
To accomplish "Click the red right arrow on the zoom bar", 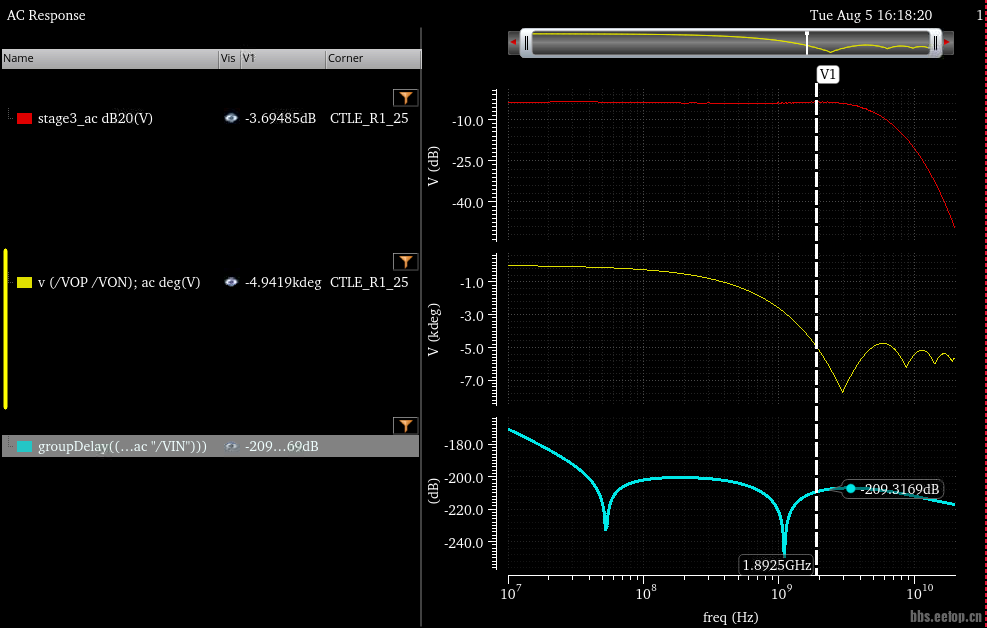I will pos(947,42).
